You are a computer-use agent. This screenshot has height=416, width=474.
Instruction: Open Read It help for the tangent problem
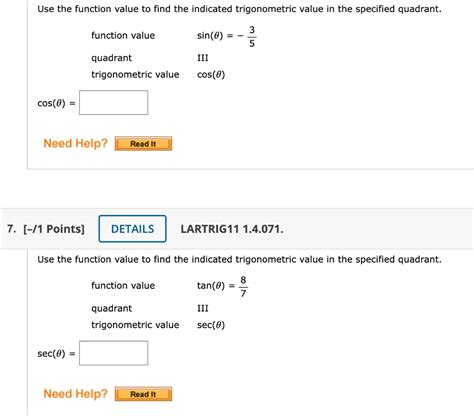pos(143,394)
